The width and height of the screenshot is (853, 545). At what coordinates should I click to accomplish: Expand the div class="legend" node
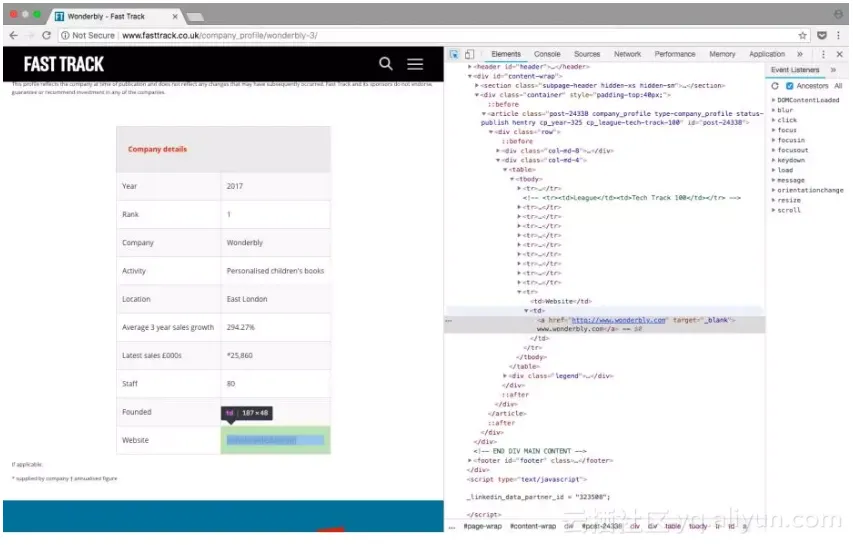click(x=505, y=376)
